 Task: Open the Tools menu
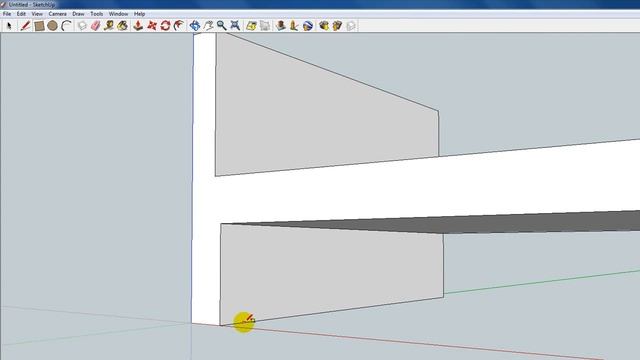pos(97,14)
